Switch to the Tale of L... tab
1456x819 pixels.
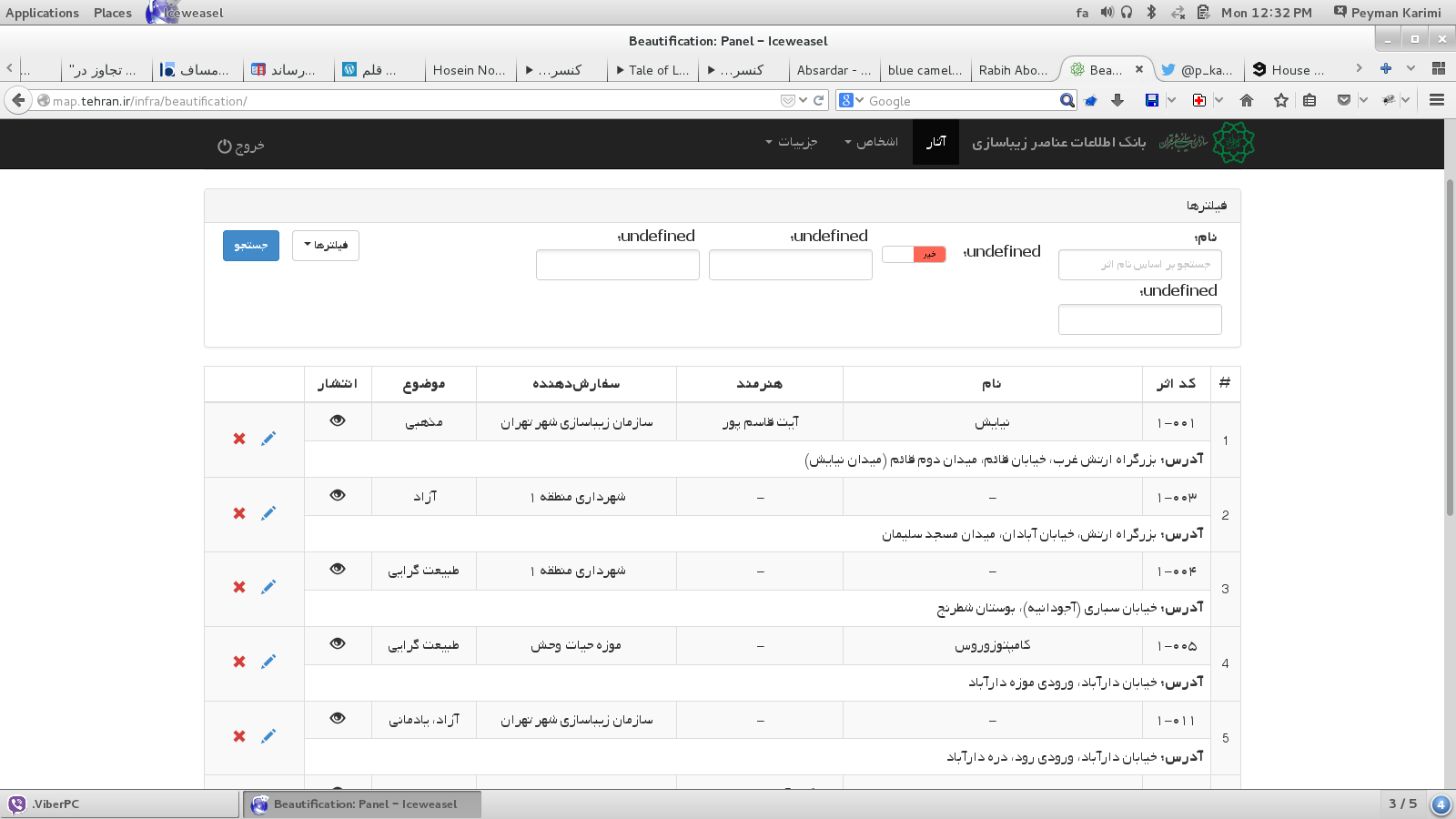pos(652,69)
